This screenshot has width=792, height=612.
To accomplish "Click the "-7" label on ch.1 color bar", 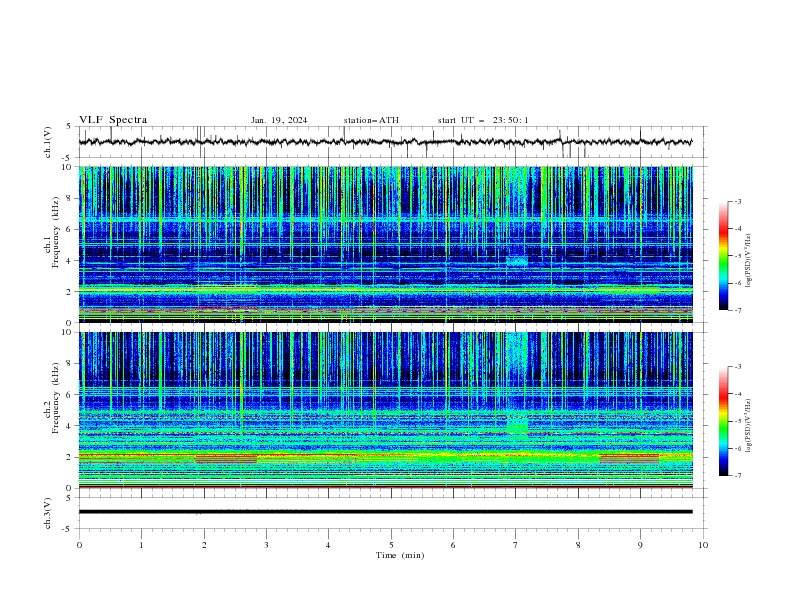I will tap(738, 310).
